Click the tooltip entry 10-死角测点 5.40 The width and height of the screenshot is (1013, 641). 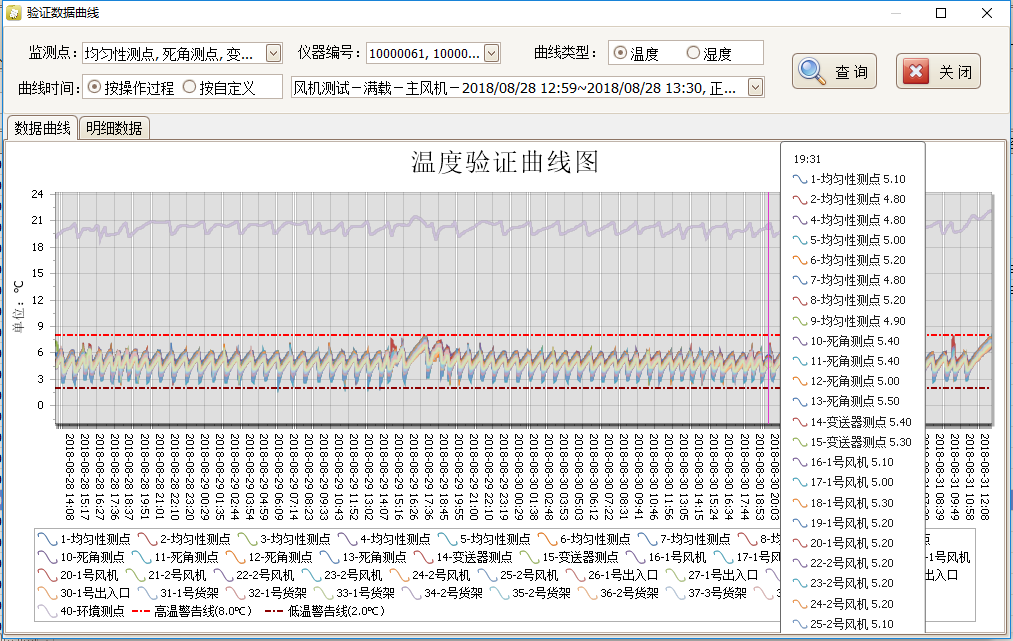click(x=846, y=341)
